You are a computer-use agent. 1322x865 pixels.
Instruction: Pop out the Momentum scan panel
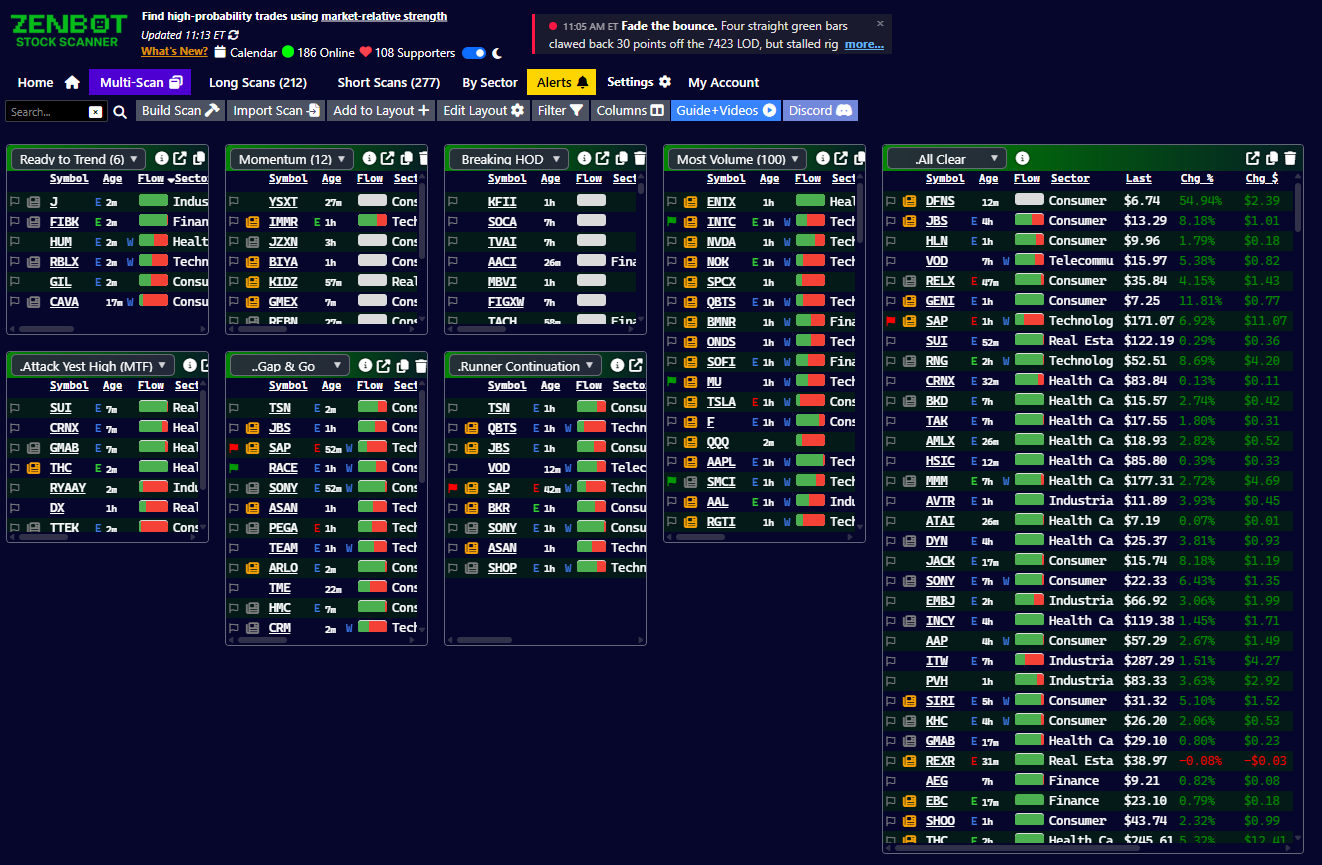tap(387, 158)
